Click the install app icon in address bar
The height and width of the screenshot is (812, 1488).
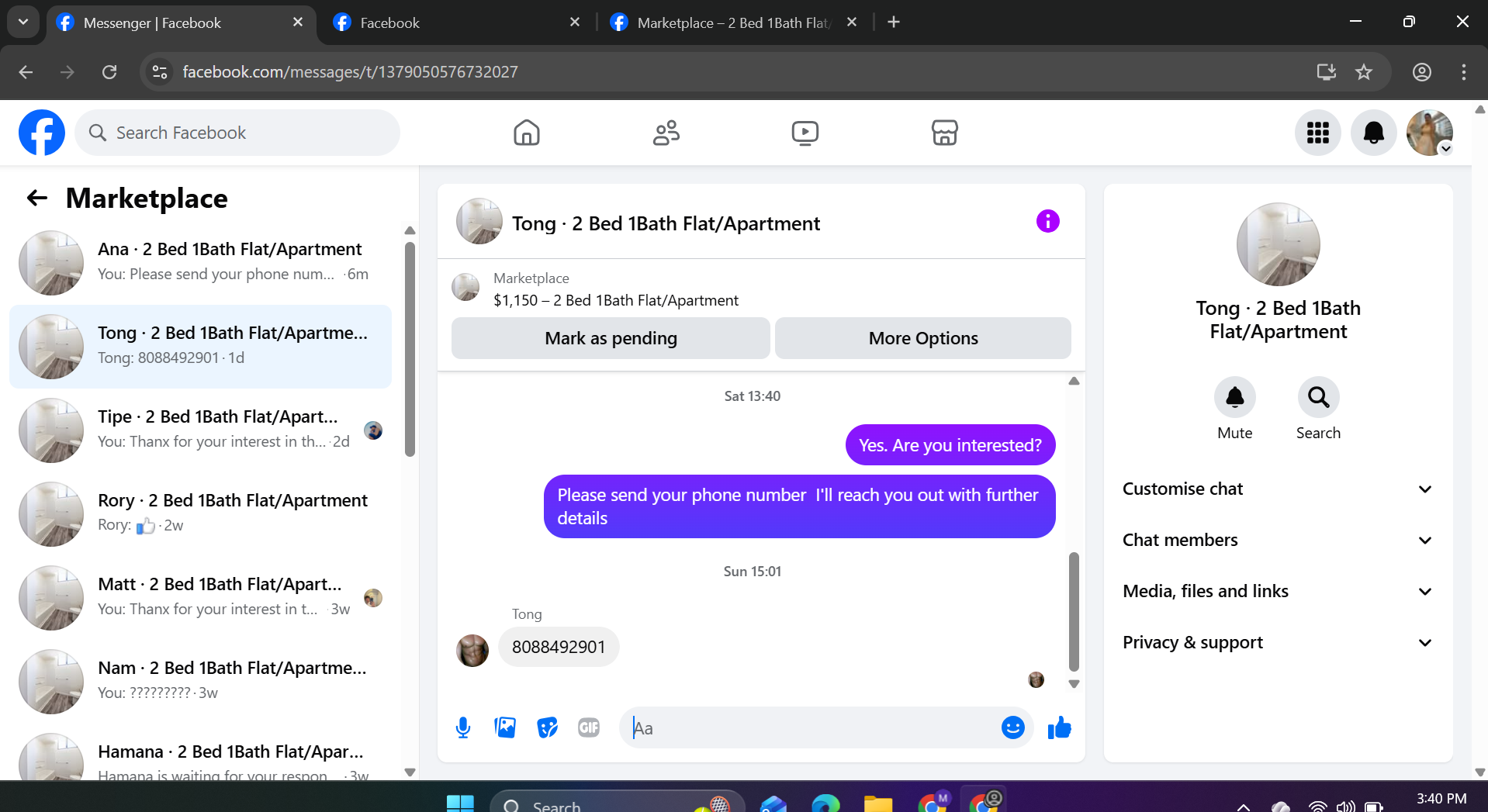coord(1327,72)
